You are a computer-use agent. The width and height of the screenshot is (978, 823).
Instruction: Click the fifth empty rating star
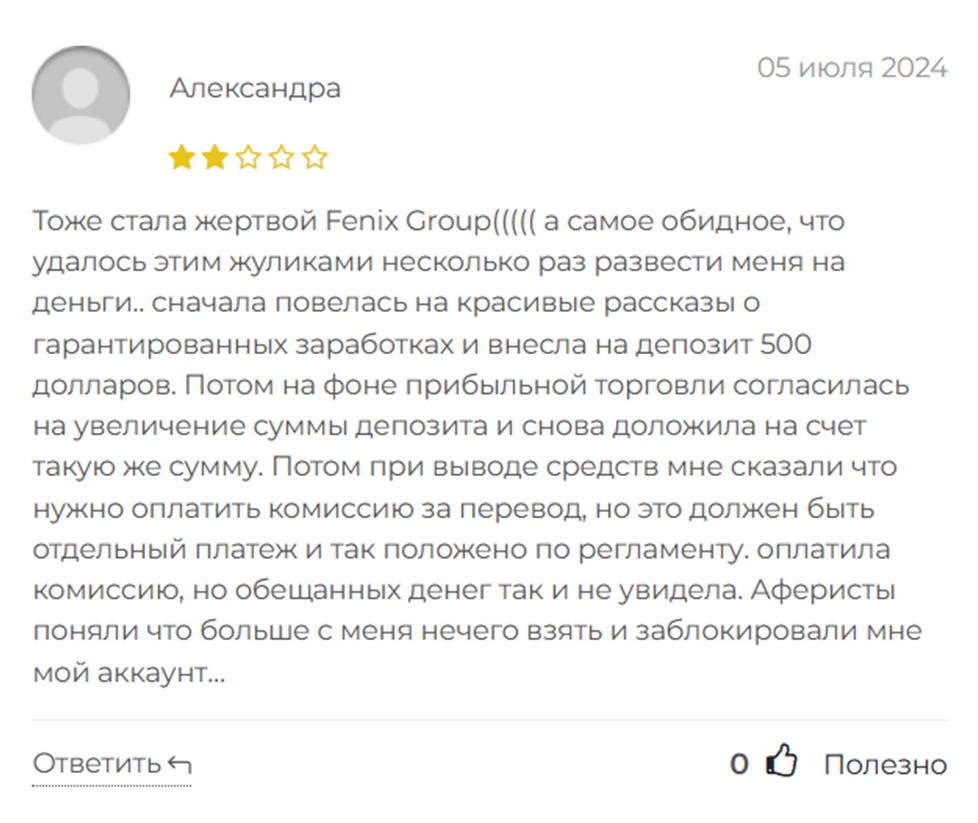pyautogui.click(x=315, y=157)
